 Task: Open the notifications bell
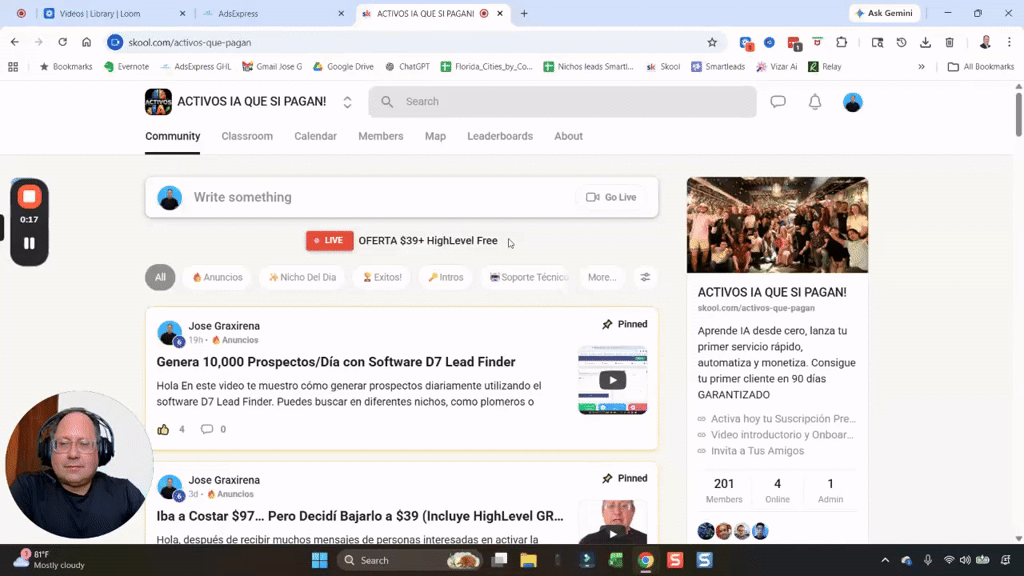[x=814, y=101]
